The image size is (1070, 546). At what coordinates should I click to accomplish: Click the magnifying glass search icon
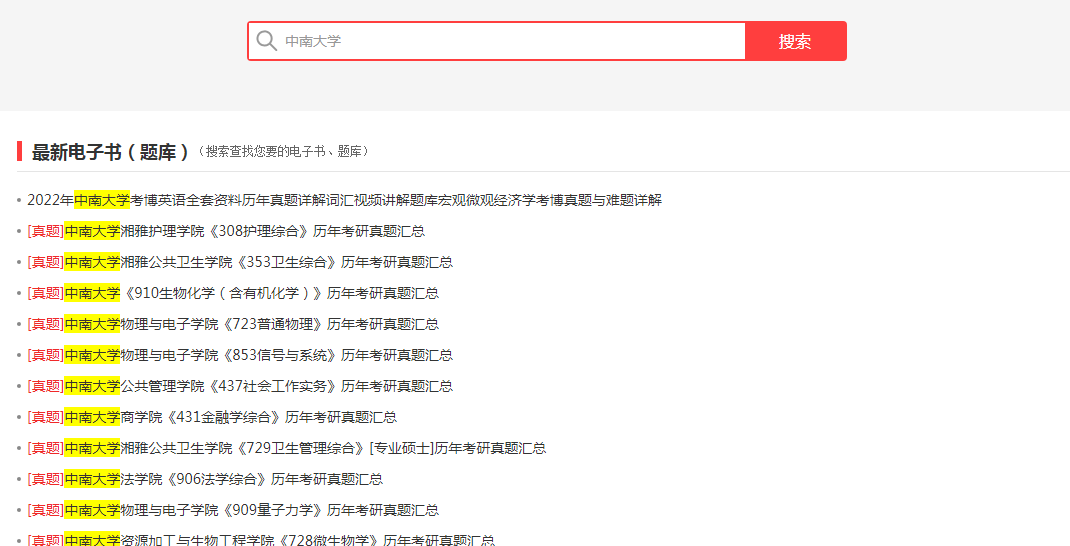tap(266, 41)
